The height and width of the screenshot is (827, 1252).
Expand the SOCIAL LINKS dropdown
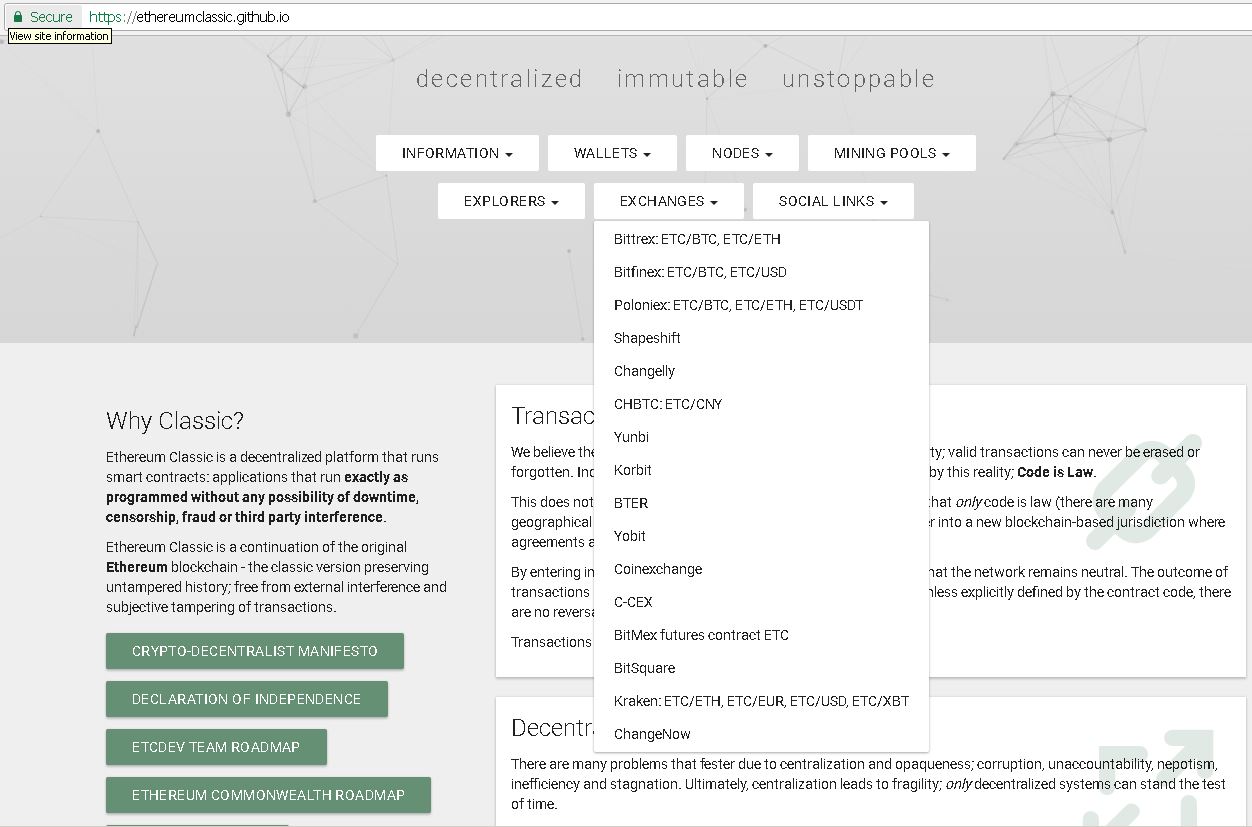point(833,201)
